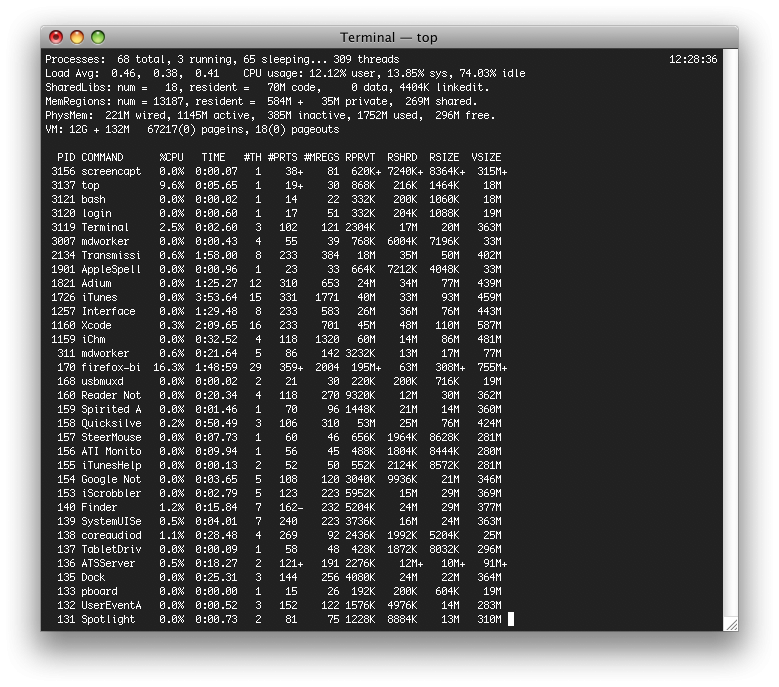Click the ATSServer process name
This screenshot has width=779, height=687.
pos(108,563)
